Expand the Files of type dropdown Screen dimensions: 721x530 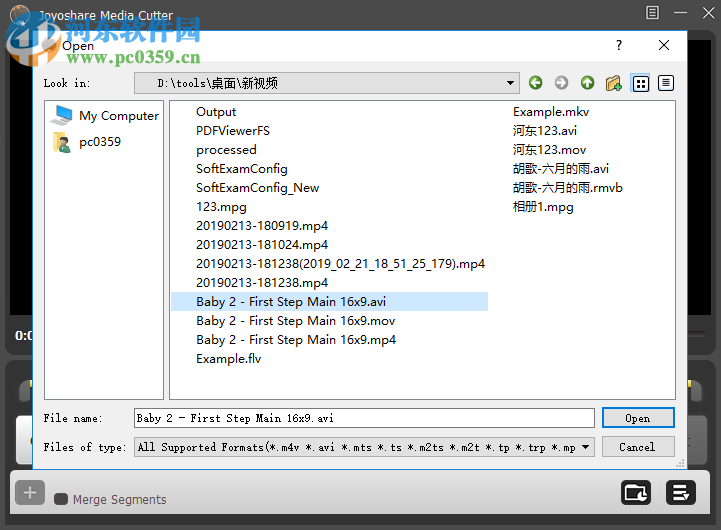(585, 447)
